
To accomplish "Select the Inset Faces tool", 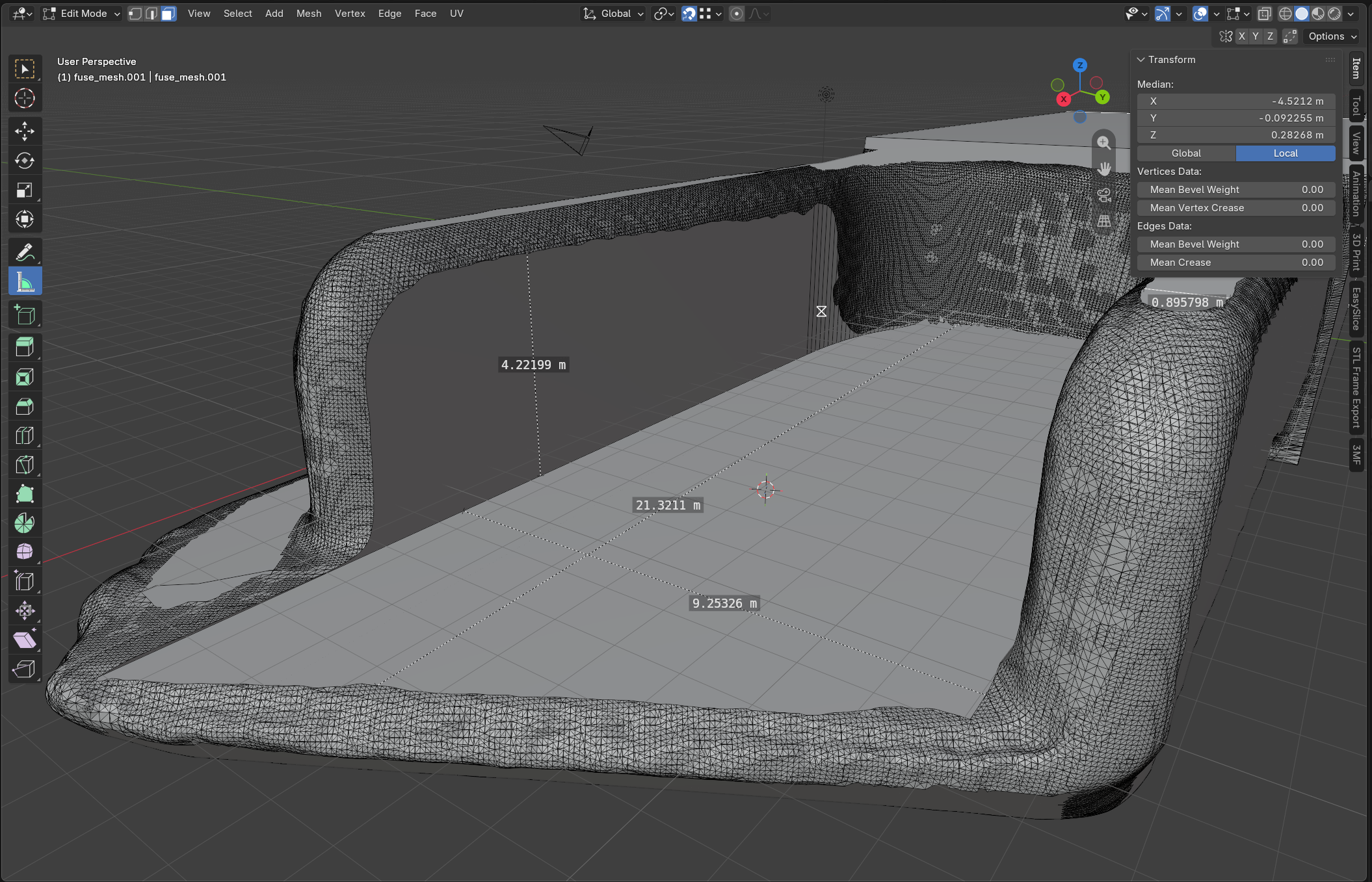I will pyautogui.click(x=25, y=377).
